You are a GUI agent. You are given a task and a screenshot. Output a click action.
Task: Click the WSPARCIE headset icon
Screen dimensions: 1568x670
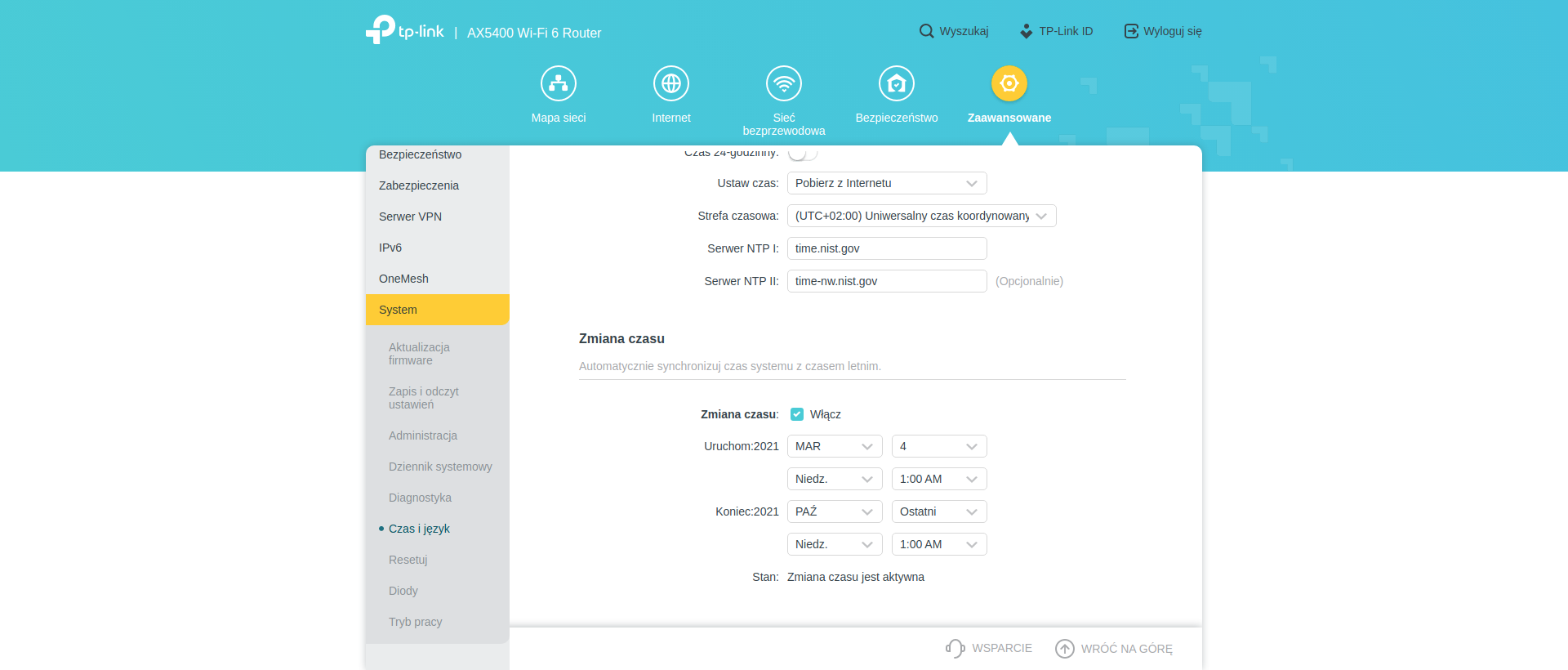(x=955, y=648)
